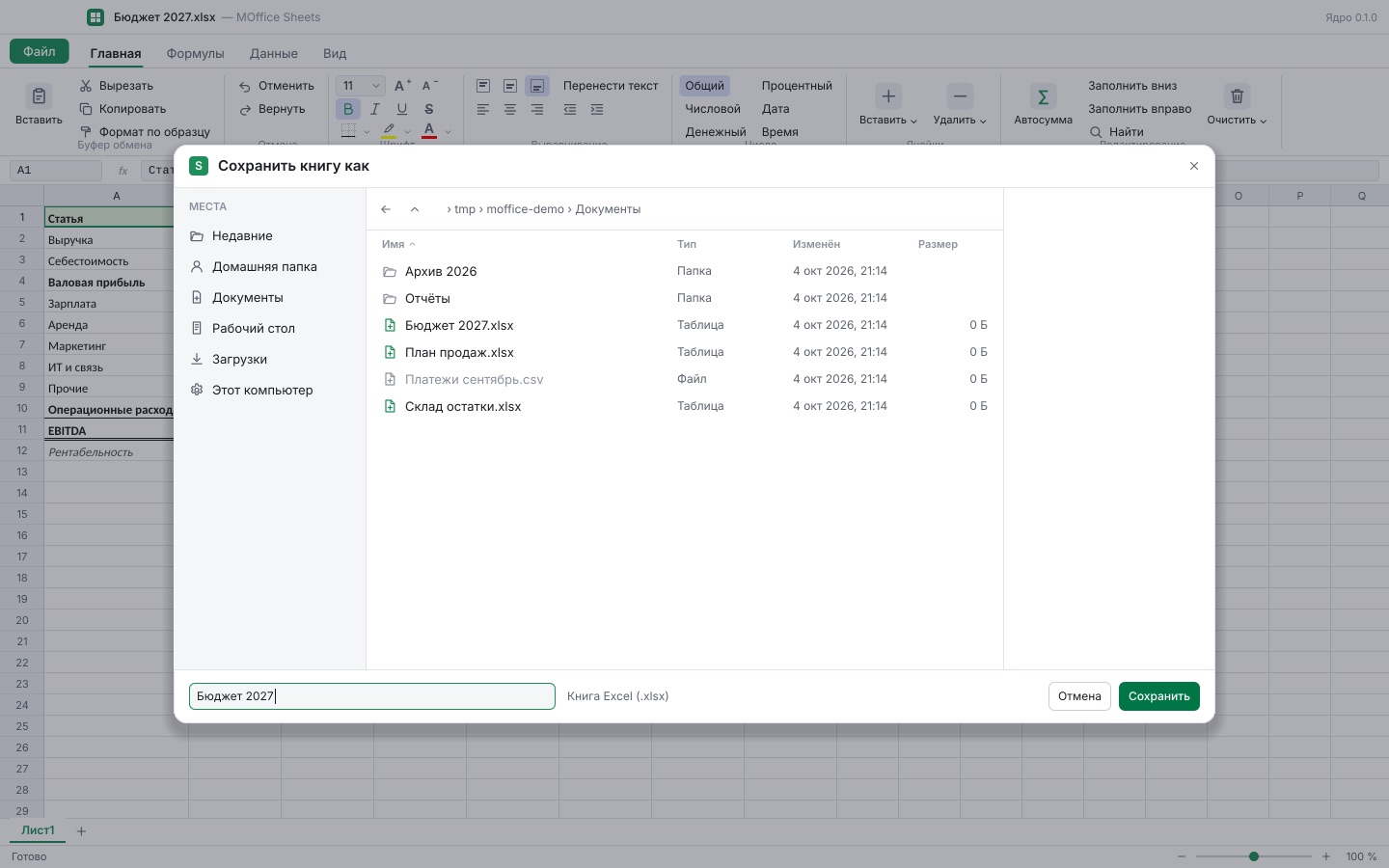
Task: Click the back arrow in the save dialog
Action: click(x=386, y=209)
